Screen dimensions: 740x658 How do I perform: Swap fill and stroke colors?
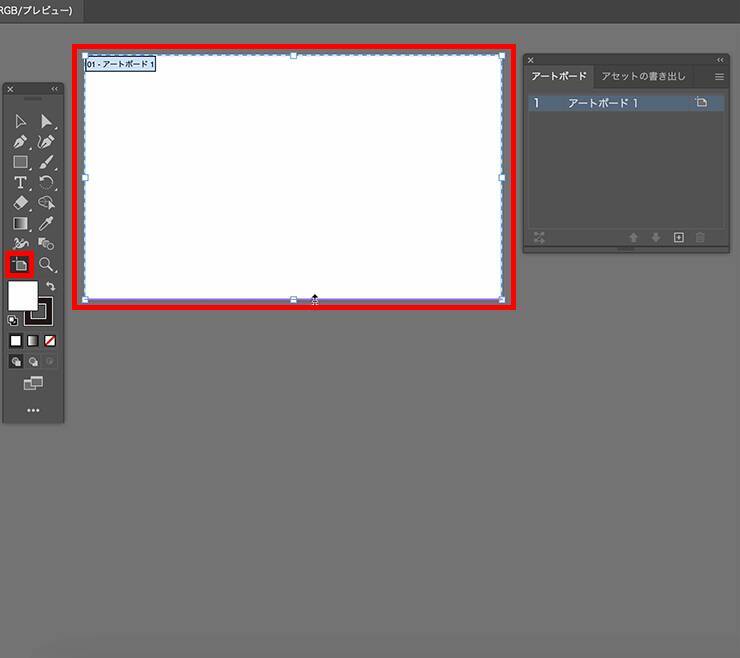pos(51,286)
